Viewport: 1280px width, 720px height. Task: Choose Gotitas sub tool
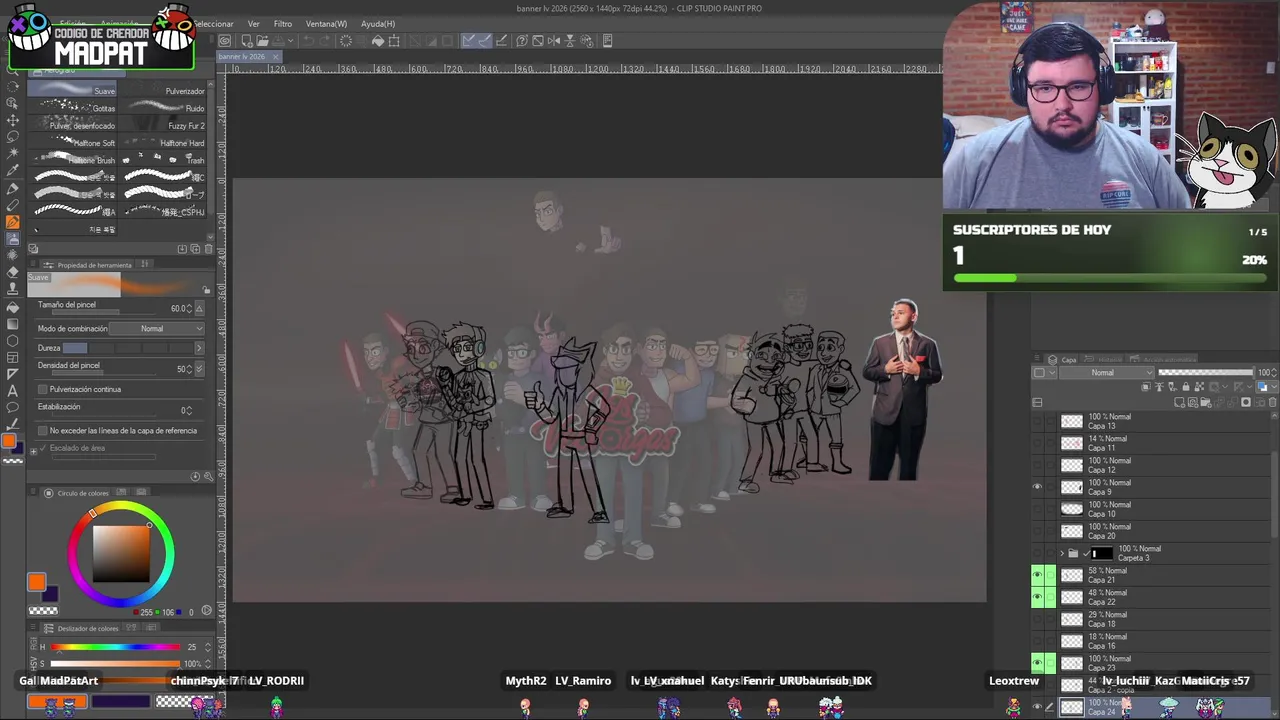(74, 107)
